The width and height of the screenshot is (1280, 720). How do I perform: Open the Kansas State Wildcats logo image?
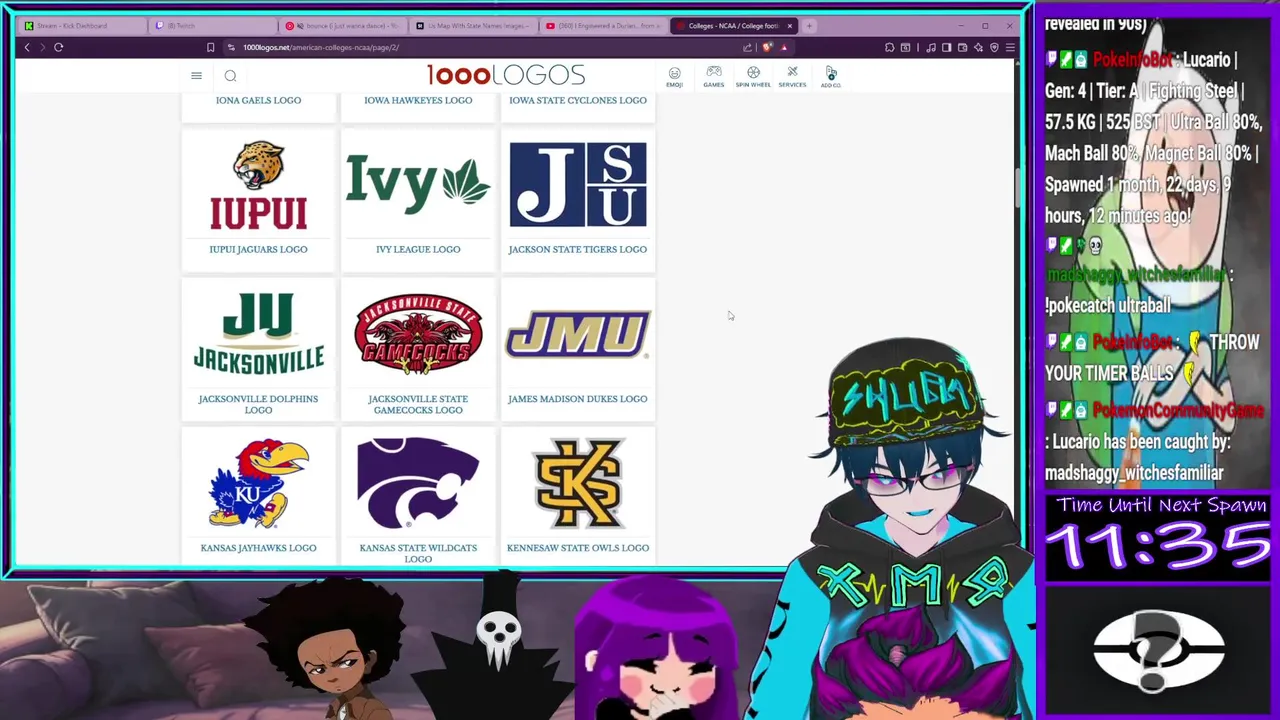(x=418, y=483)
